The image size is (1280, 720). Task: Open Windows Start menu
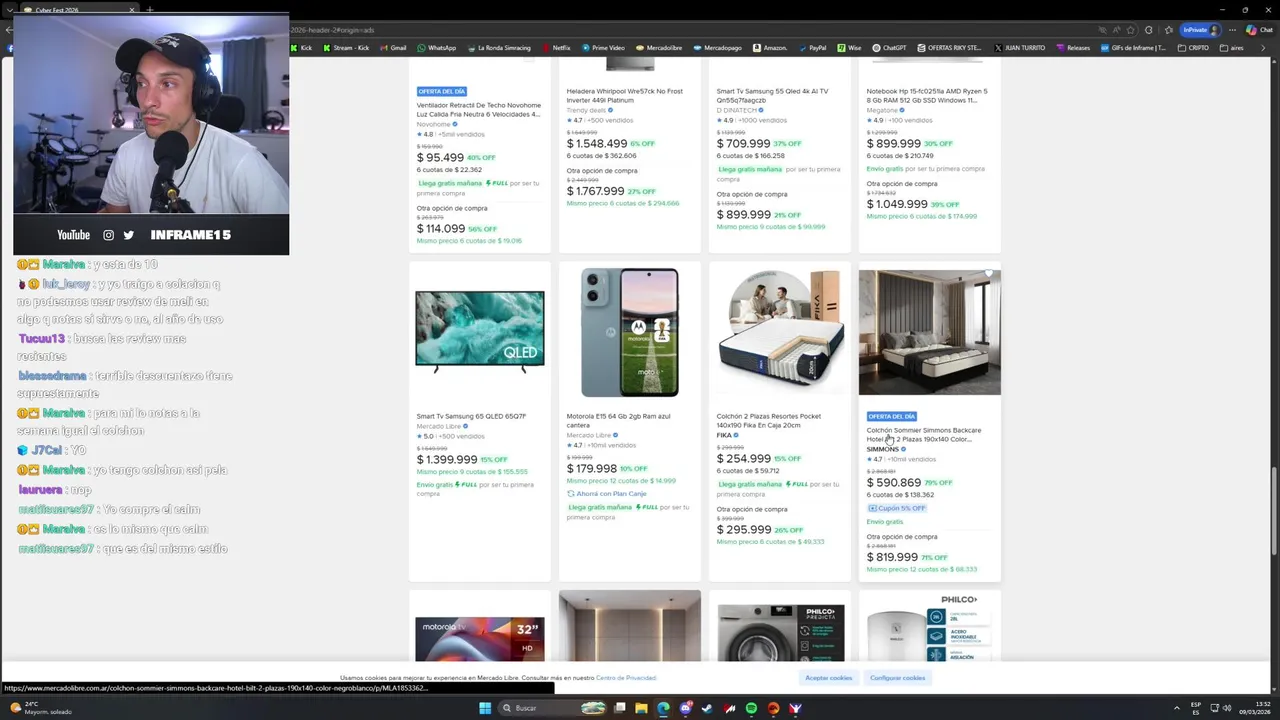pyautogui.click(x=485, y=708)
